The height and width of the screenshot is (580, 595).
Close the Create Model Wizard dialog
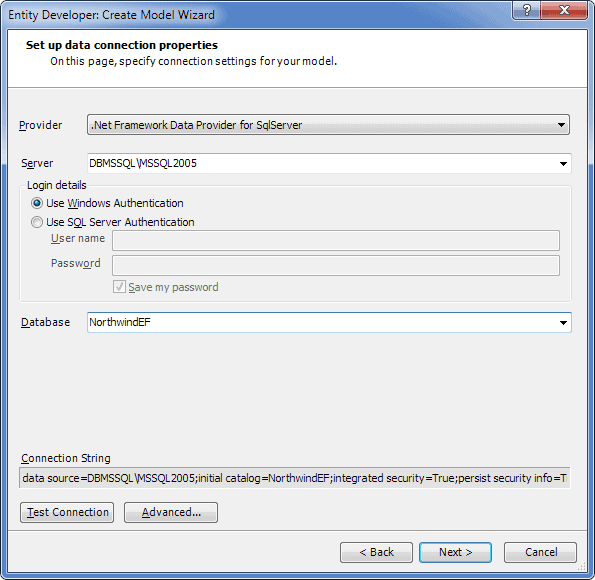click(564, 10)
